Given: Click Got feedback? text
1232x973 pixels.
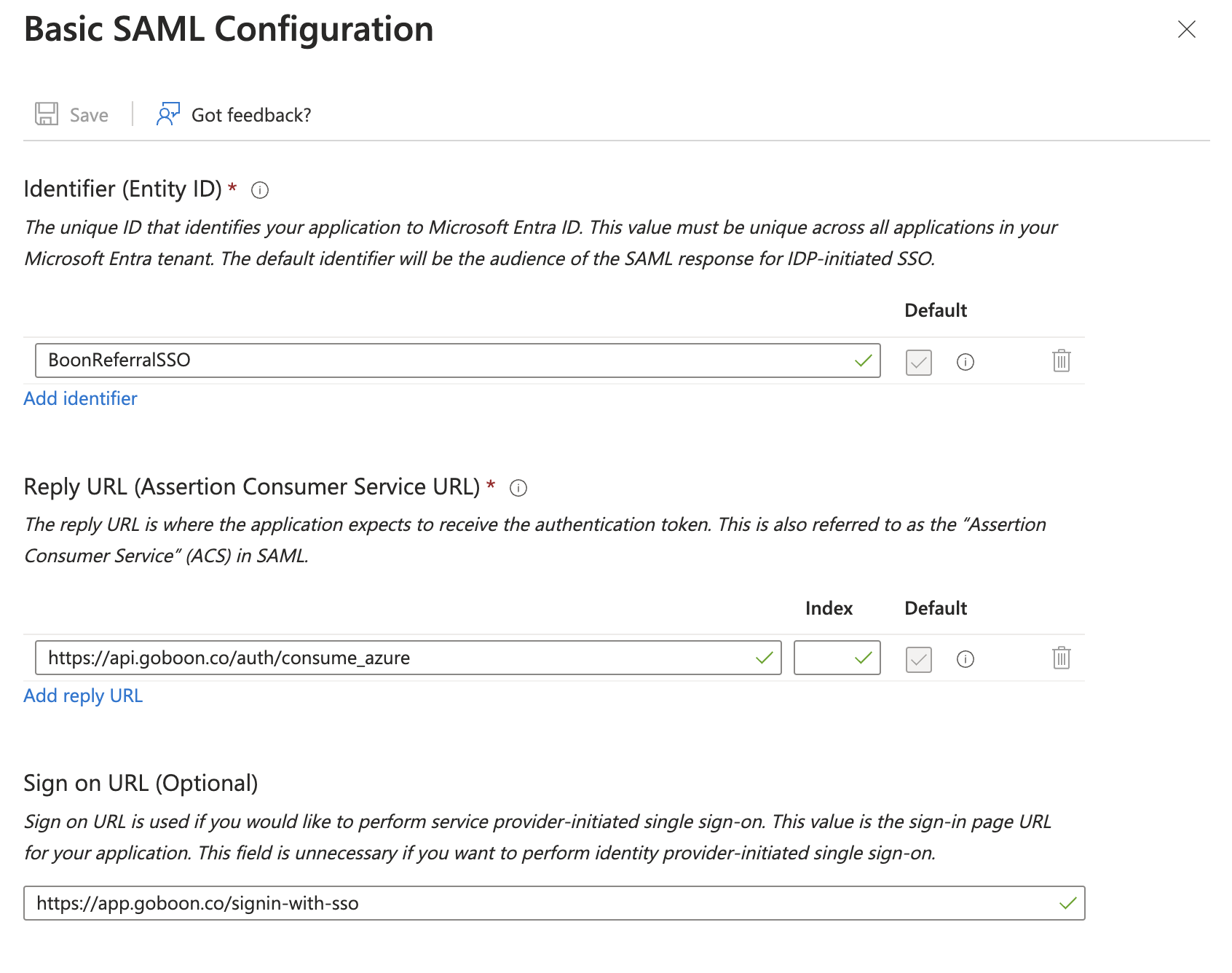Looking at the screenshot, I should tap(251, 115).
